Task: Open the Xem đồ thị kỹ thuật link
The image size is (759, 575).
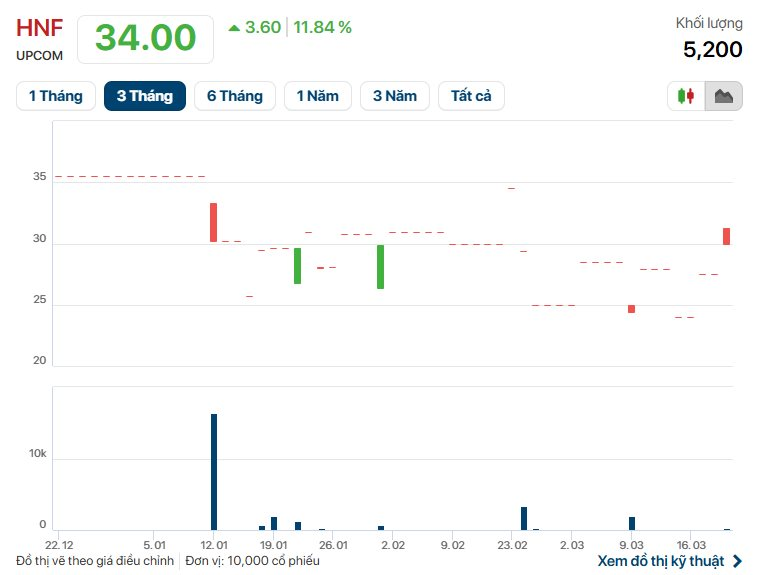Action: pyautogui.click(x=660, y=561)
